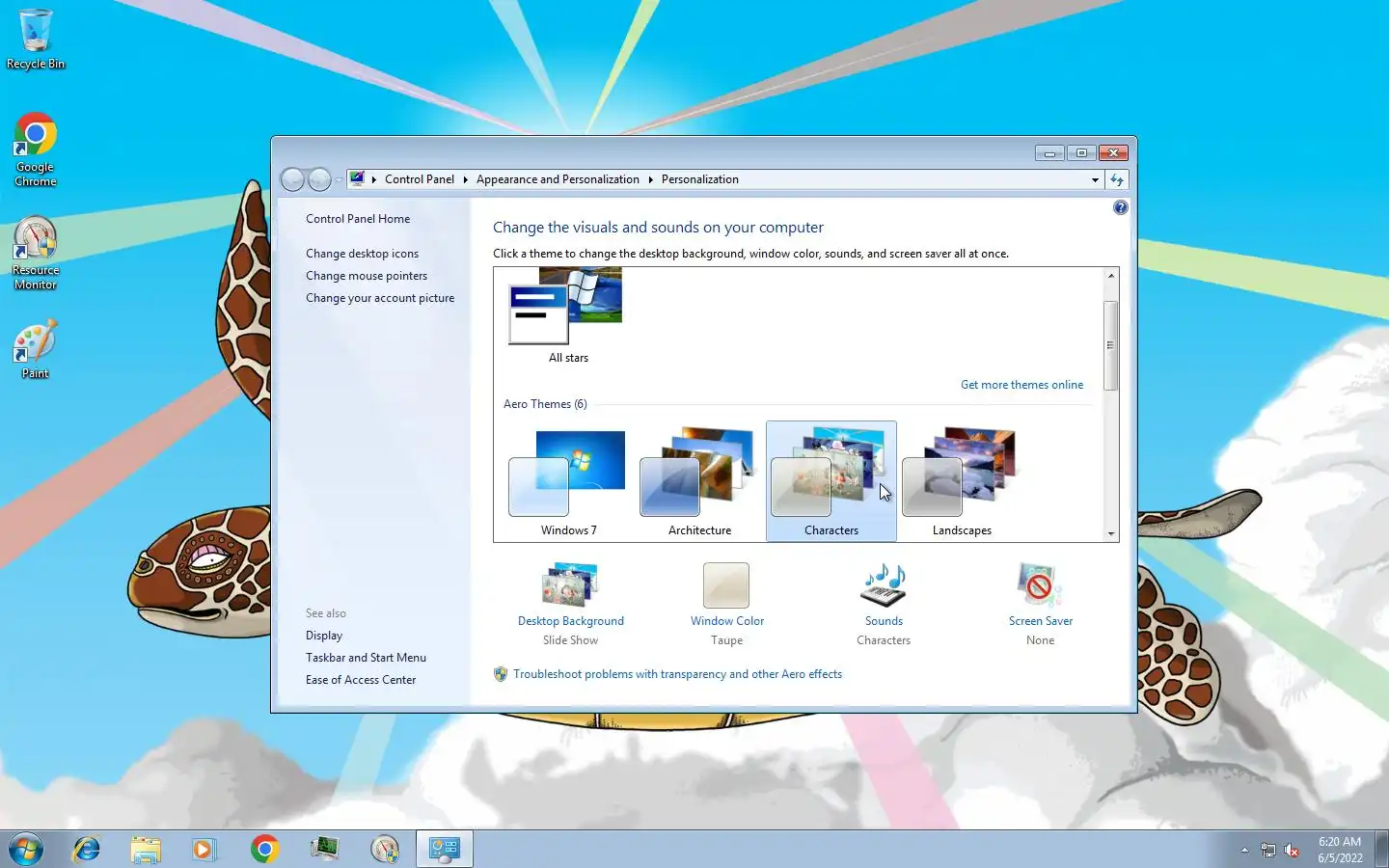This screenshot has height=868, width=1389.
Task: Show hidden tray icons arrow
Action: [1244, 850]
